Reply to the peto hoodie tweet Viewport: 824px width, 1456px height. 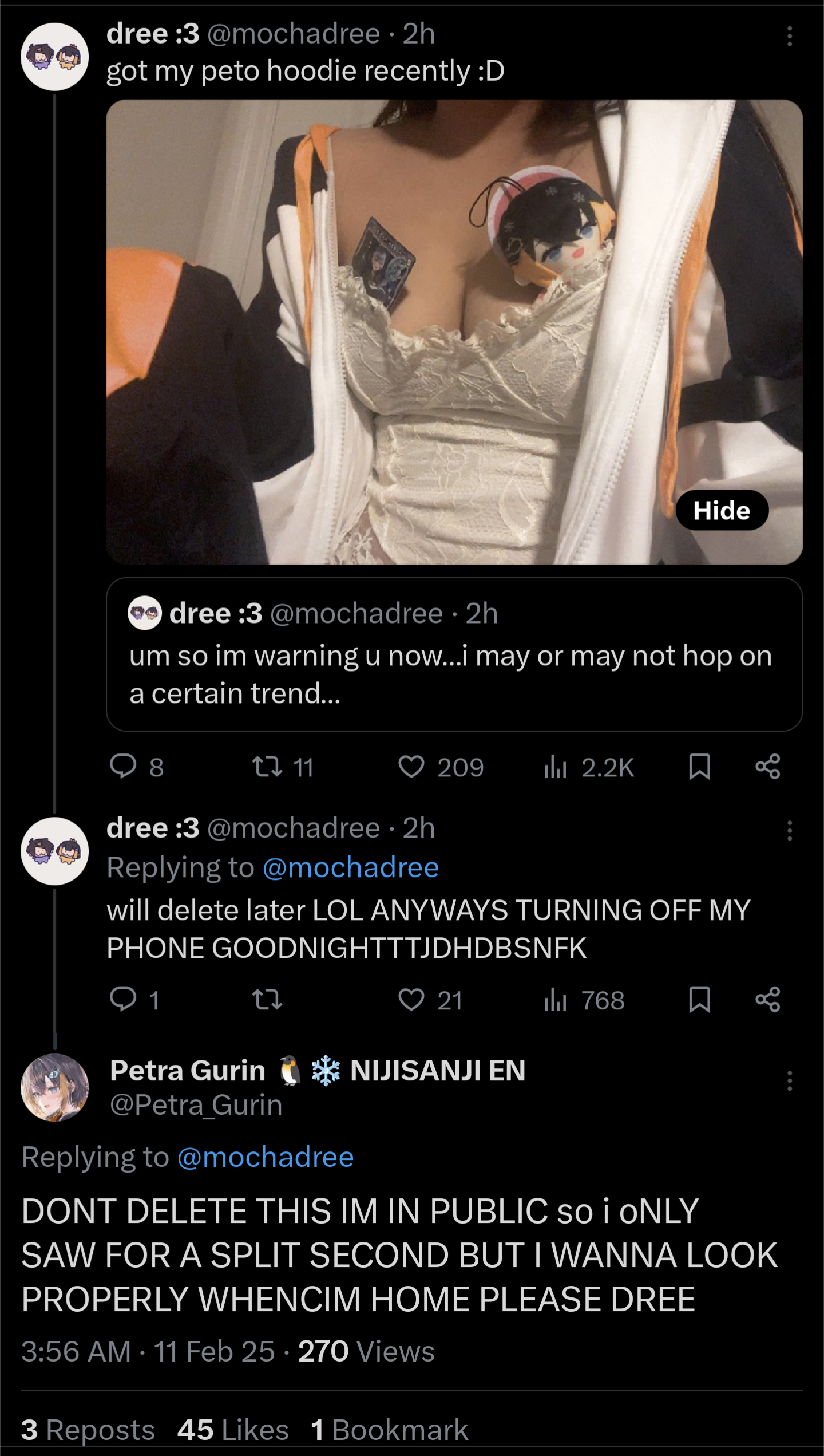point(124,767)
